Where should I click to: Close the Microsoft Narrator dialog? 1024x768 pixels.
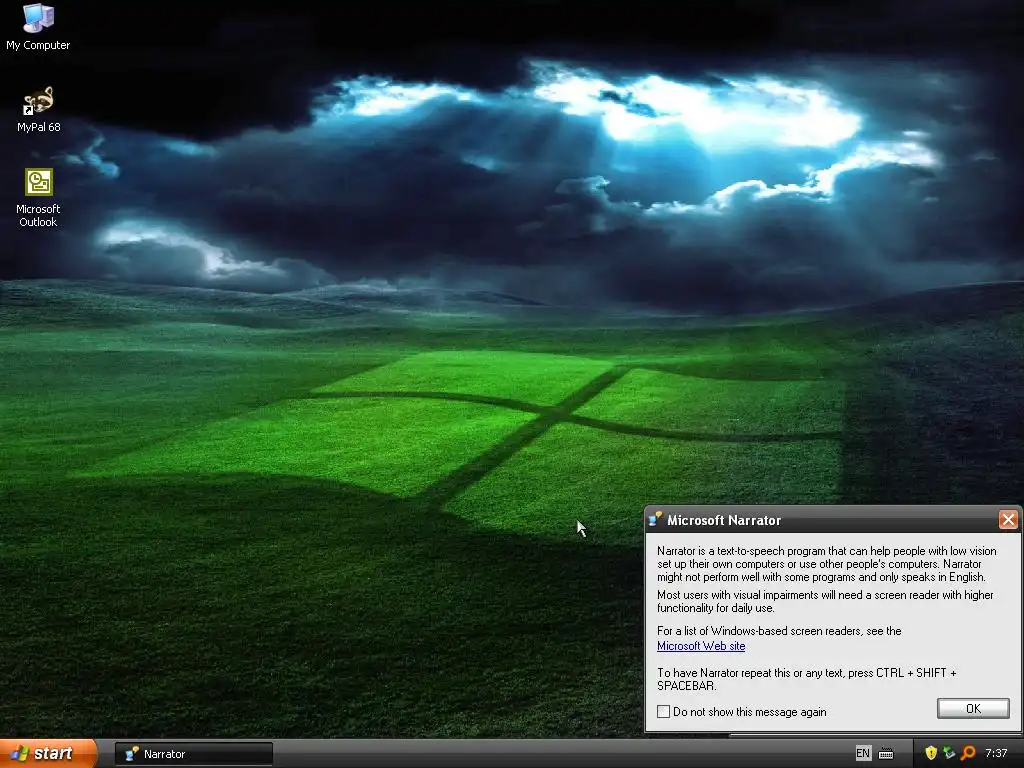pyautogui.click(x=1008, y=520)
